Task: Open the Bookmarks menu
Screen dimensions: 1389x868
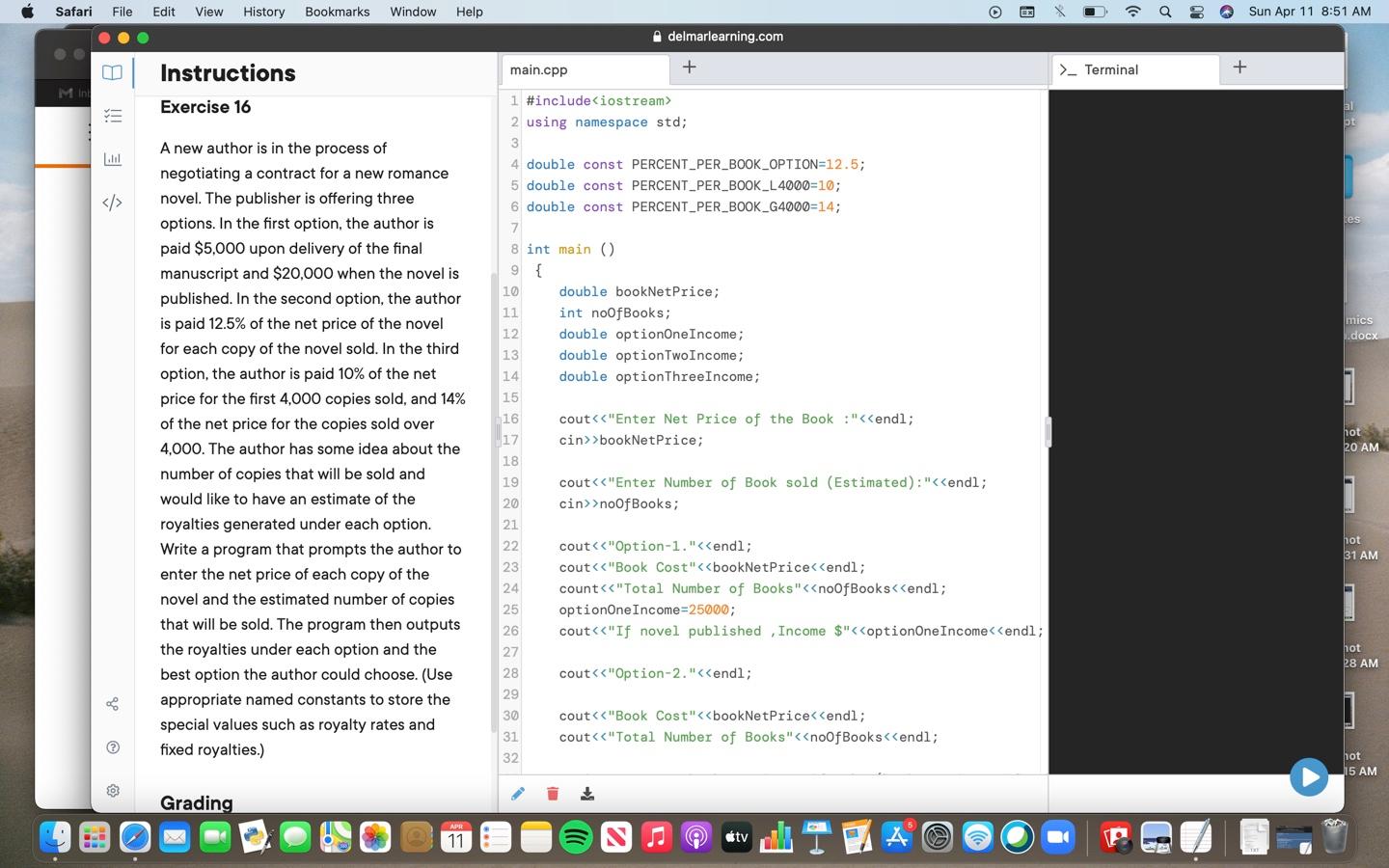Action: point(338,12)
